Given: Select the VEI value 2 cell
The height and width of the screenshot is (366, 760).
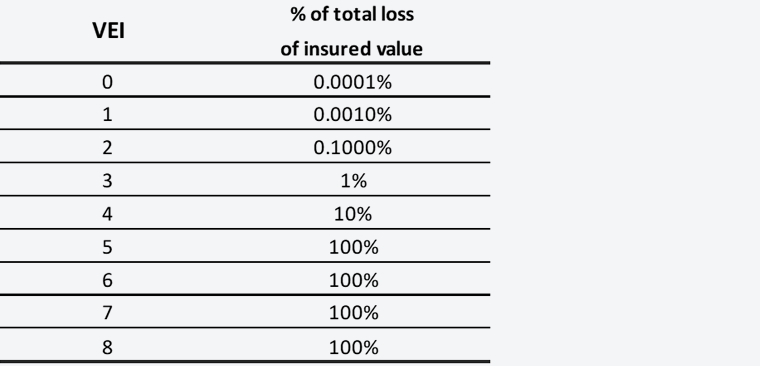Looking at the screenshot, I should 108,148.
